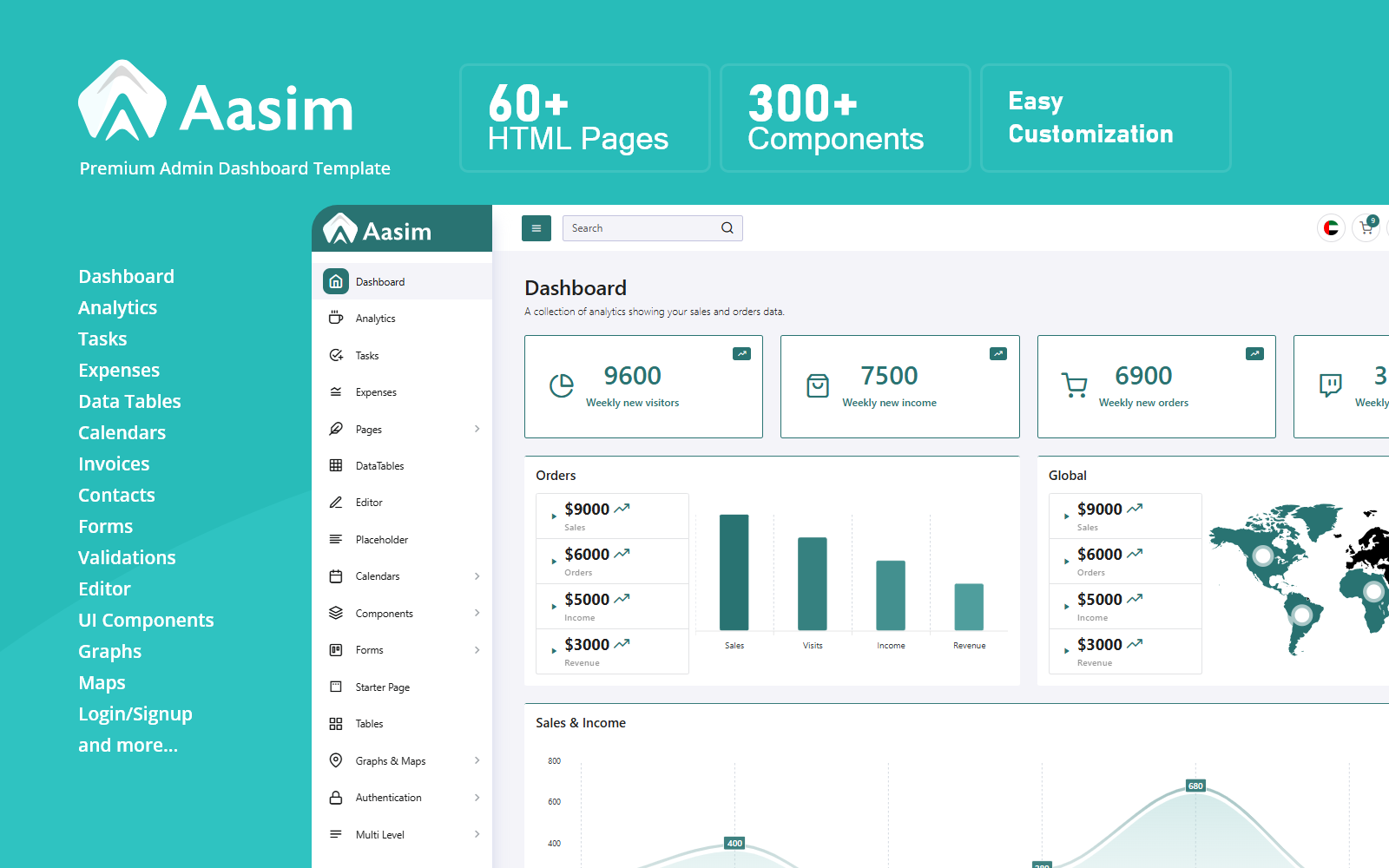1389x868 pixels.
Task: Click the Editor pencil icon
Action: pos(336,502)
